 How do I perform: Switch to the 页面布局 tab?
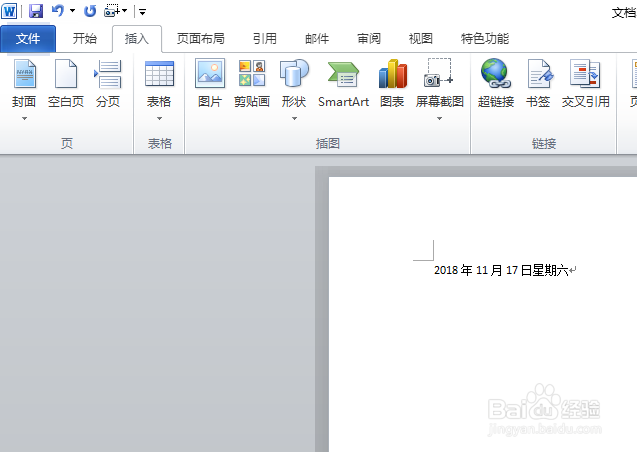pos(201,39)
